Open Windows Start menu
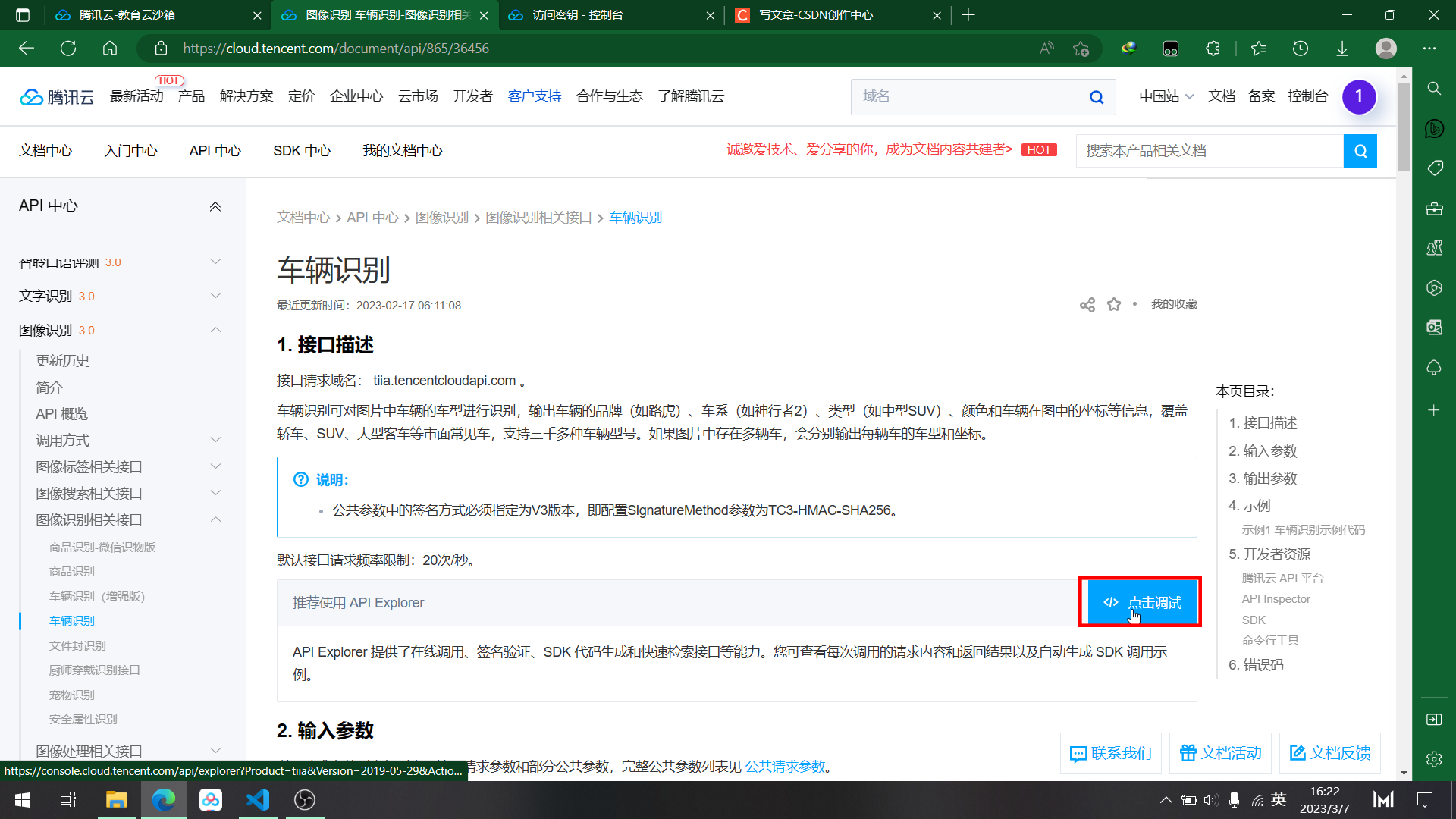The height and width of the screenshot is (819, 1456). tap(23, 800)
